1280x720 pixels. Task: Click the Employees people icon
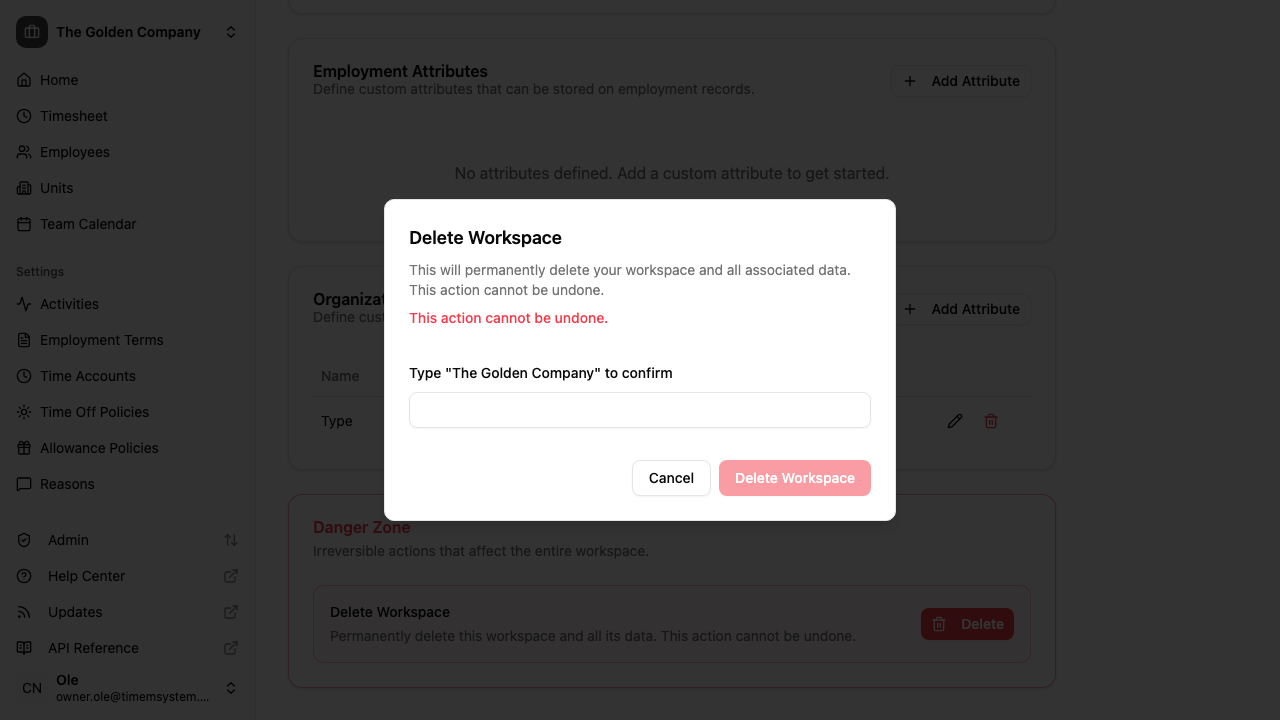tap(24, 152)
